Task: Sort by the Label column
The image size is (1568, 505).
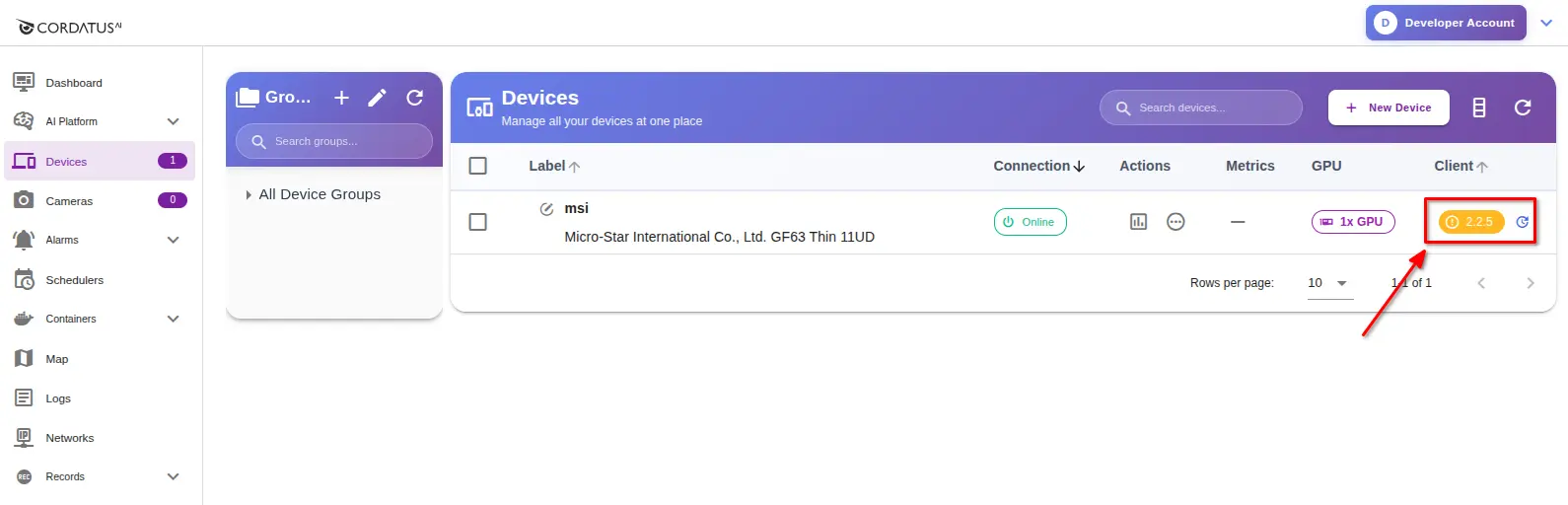Action: pyautogui.click(x=554, y=166)
